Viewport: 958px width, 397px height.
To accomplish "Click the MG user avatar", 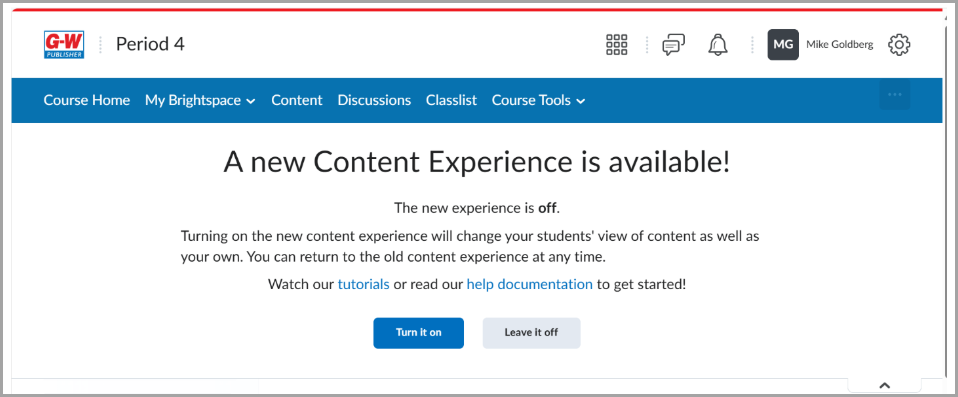I will tap(783, 45).
